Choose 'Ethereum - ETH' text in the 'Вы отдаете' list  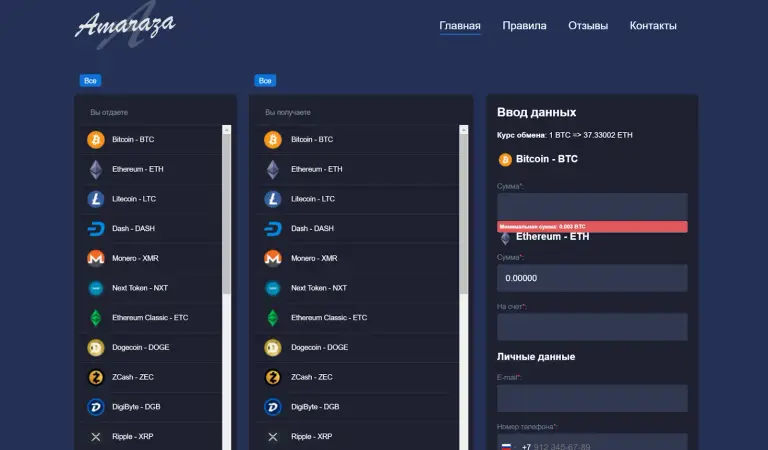coord(138,169)
